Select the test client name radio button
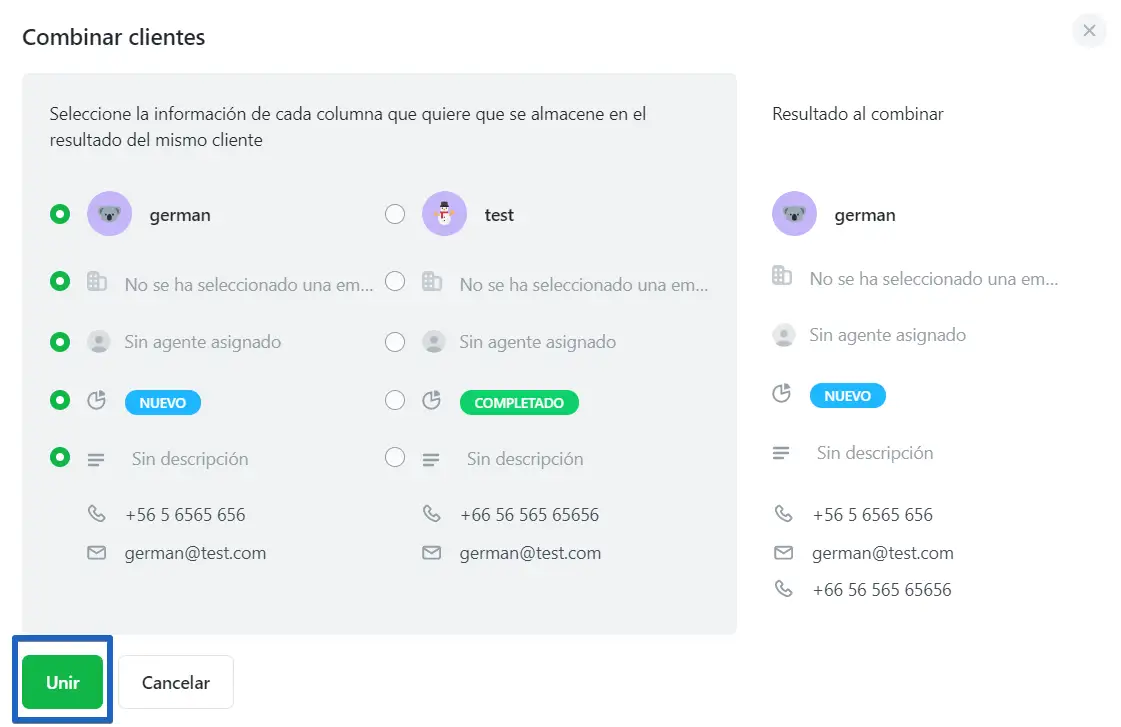1121x727 pixels. [395, 214]
